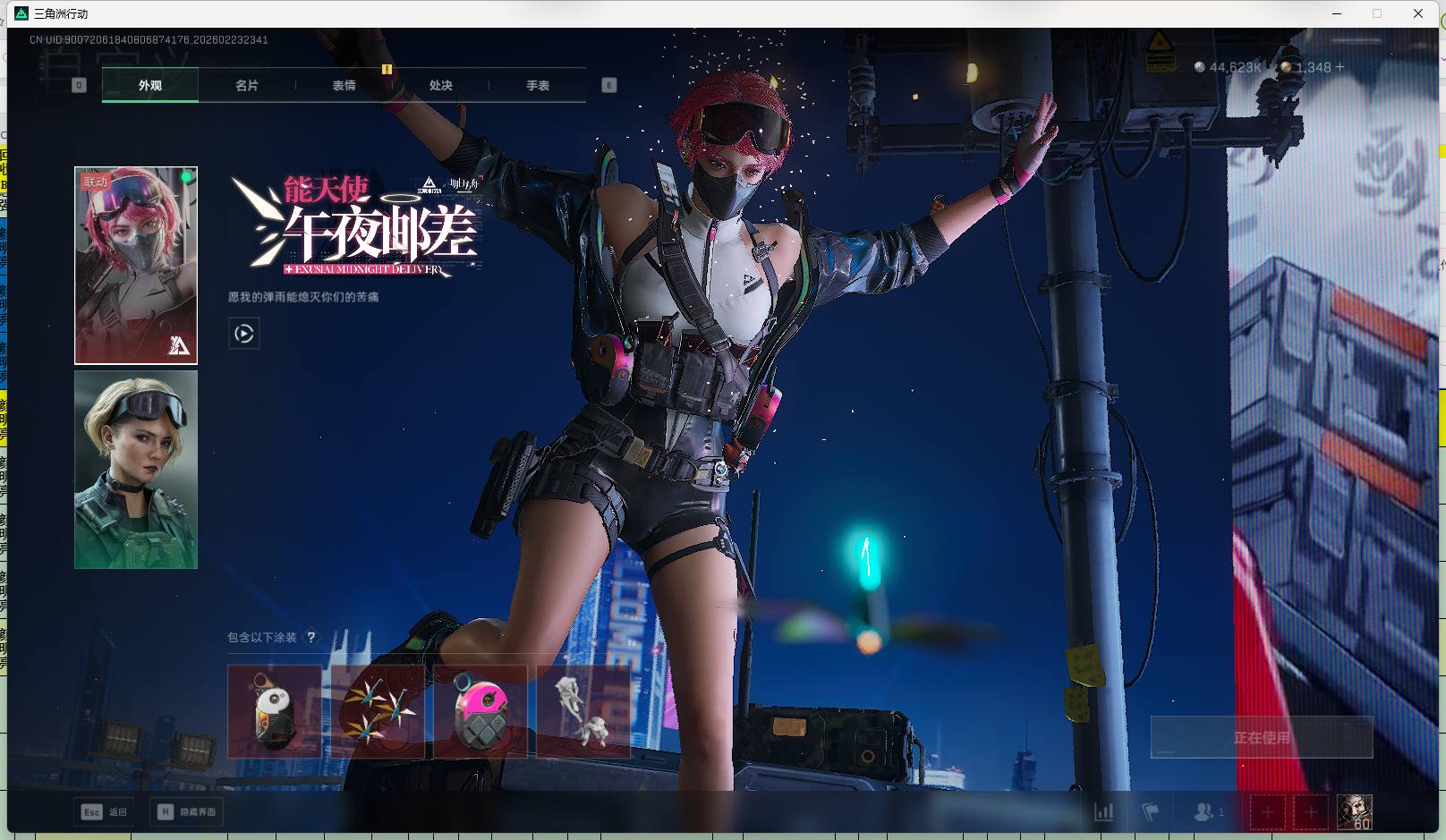The image size is (1446, 840).
Task: Select the white figure skin item
Action: tap(583, 711)
